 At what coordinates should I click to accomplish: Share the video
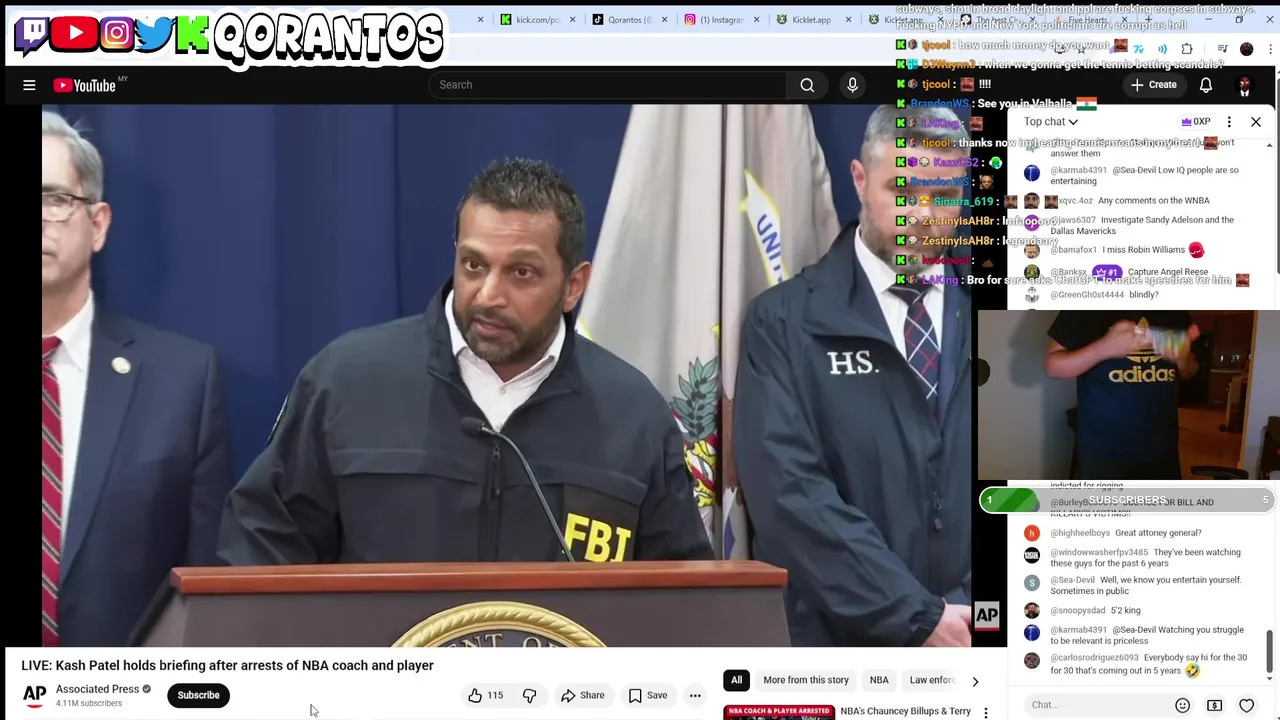(x=582, y=695)
